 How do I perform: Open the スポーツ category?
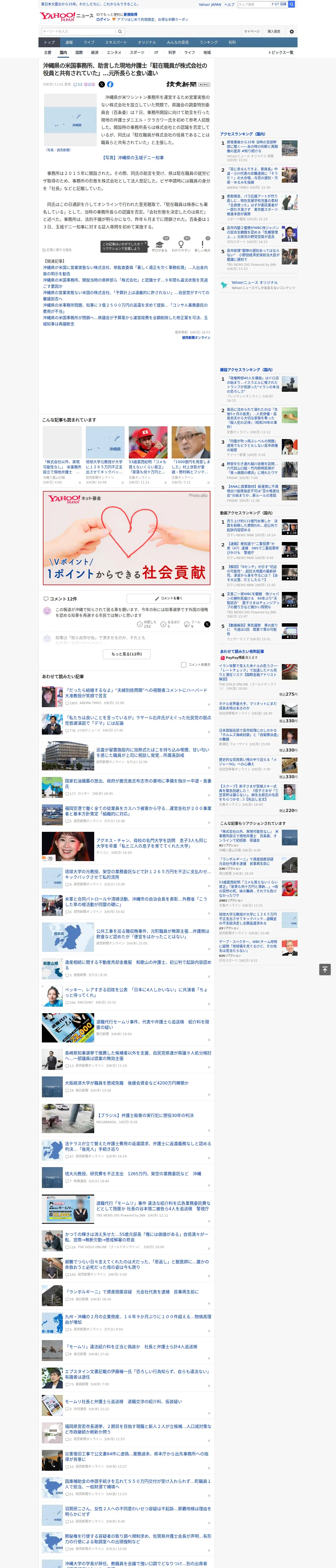click(x=137, y=52)
